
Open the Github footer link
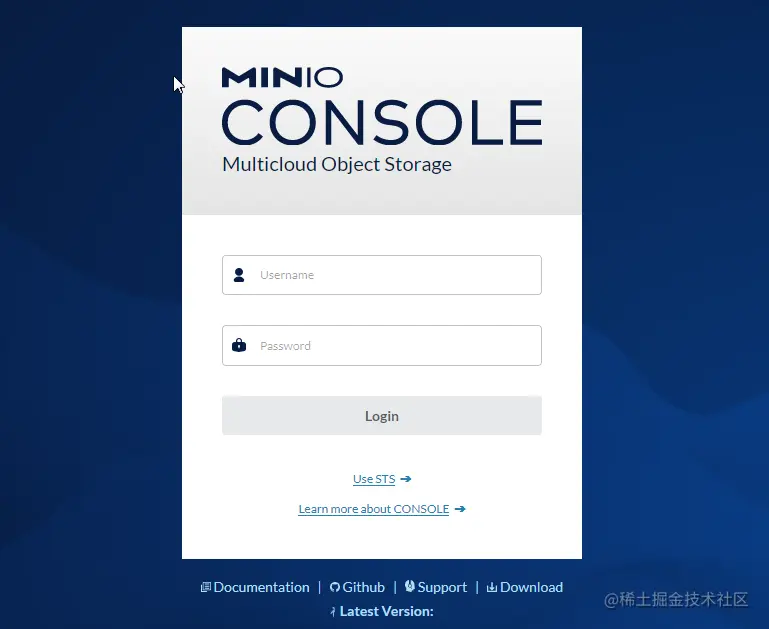pos(363,587)
